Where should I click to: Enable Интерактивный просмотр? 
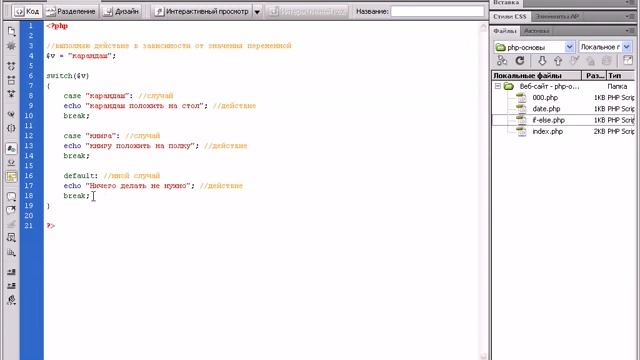[202, 11]
